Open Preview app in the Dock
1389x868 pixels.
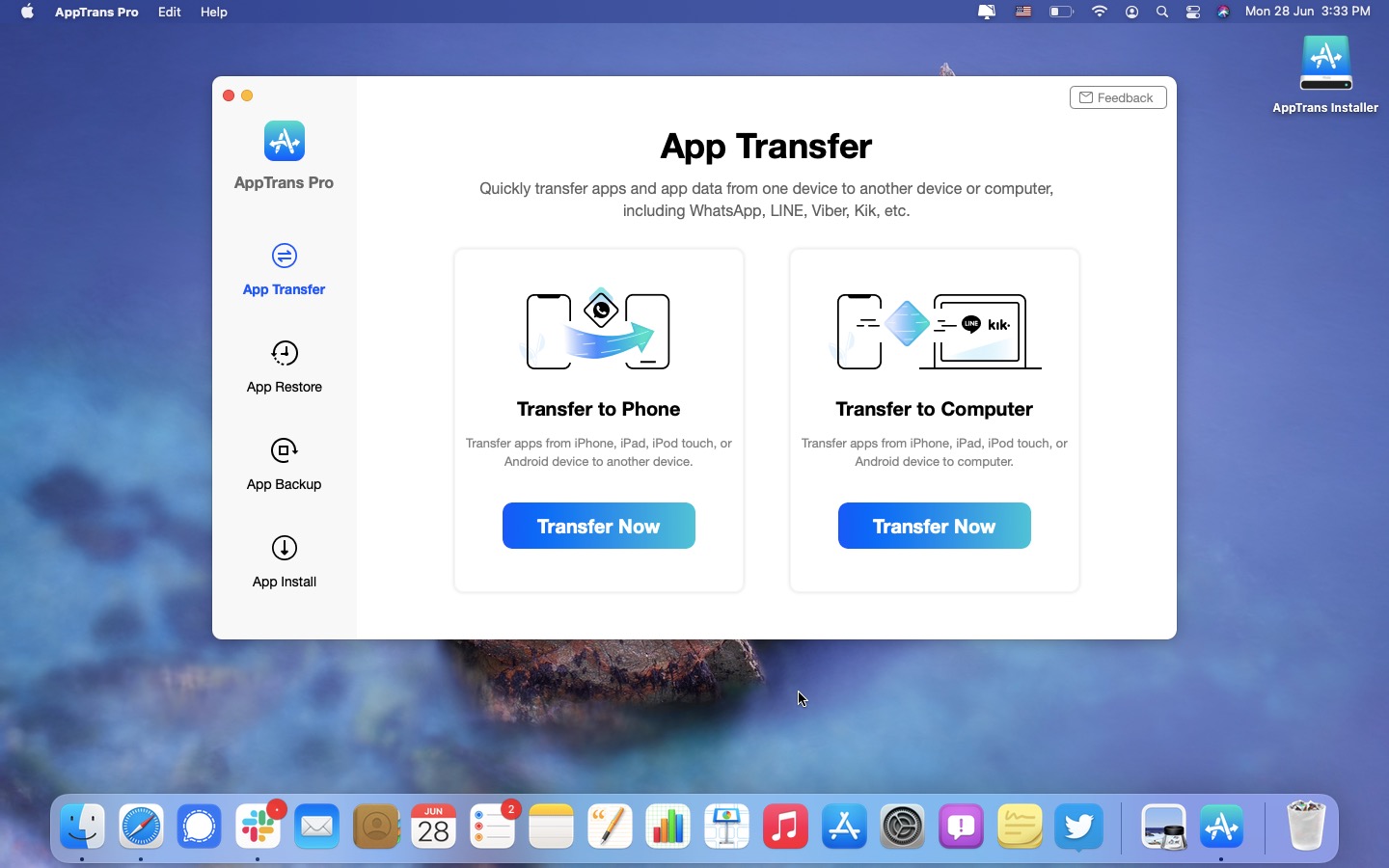1164,827
